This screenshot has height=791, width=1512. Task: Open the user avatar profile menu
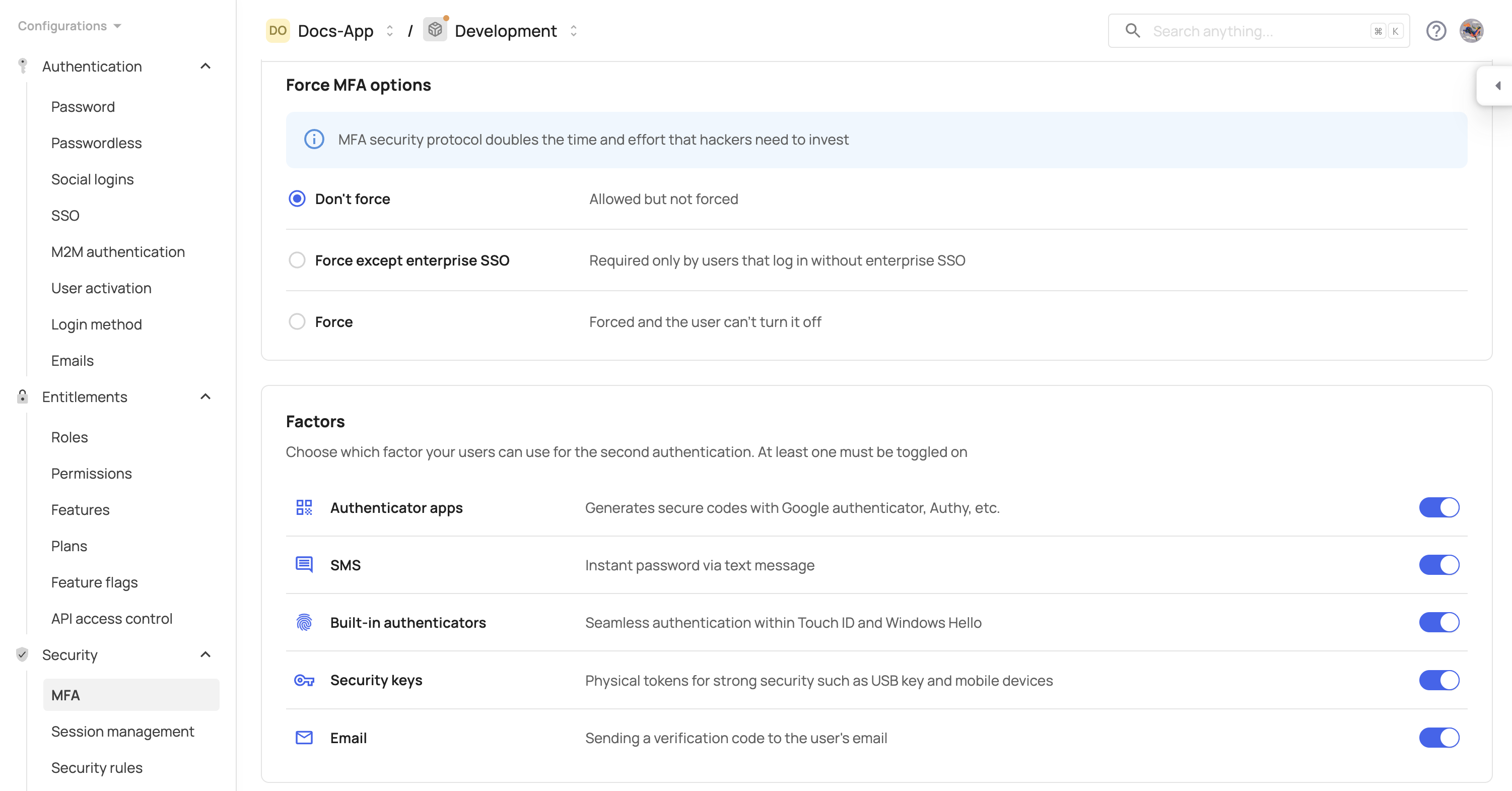point(1472,31)
